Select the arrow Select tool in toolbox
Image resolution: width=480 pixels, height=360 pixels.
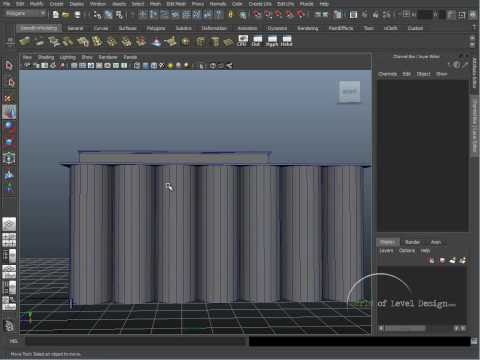point(9,66)
